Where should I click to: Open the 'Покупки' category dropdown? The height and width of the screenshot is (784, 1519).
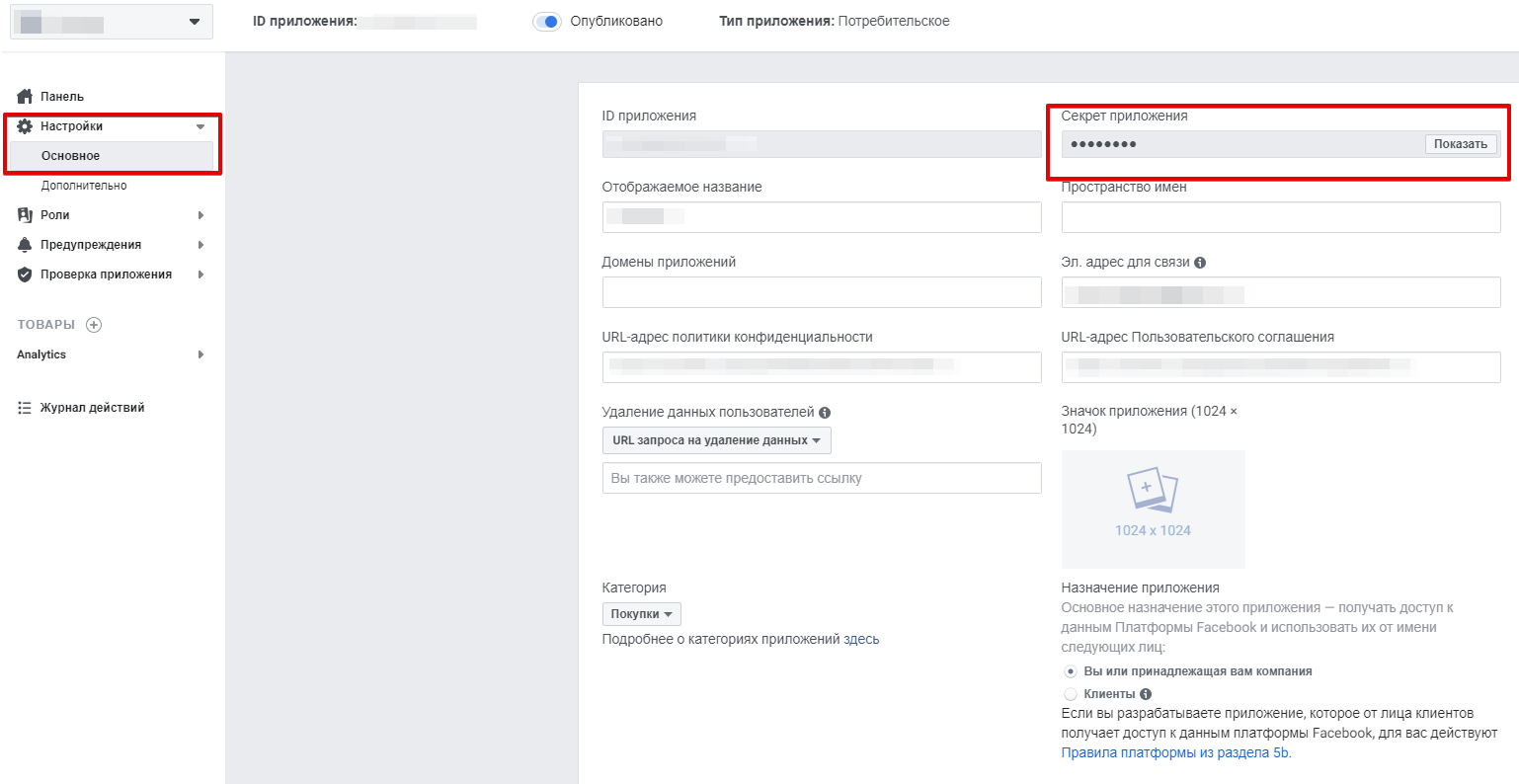point(641,614)
